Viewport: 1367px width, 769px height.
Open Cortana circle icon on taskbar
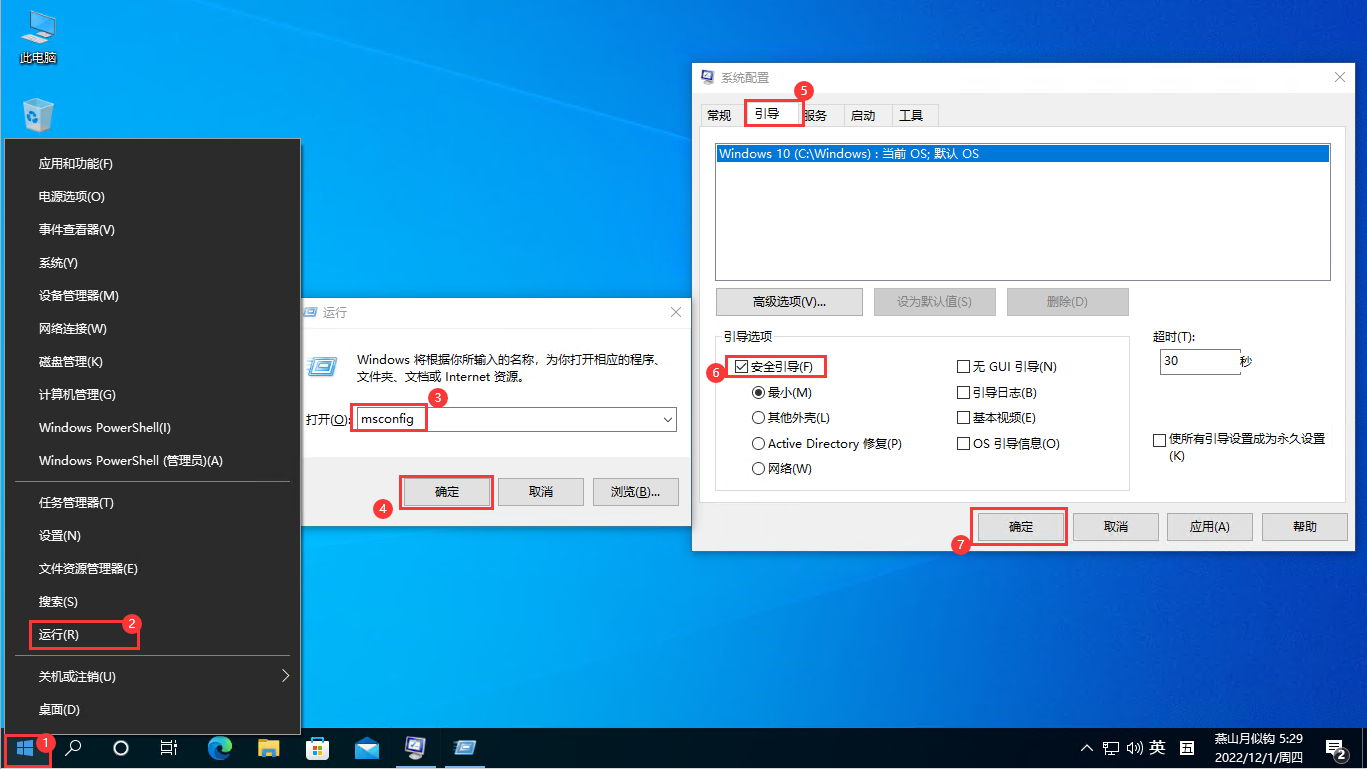pyautogui.click(x=121, y=748)
